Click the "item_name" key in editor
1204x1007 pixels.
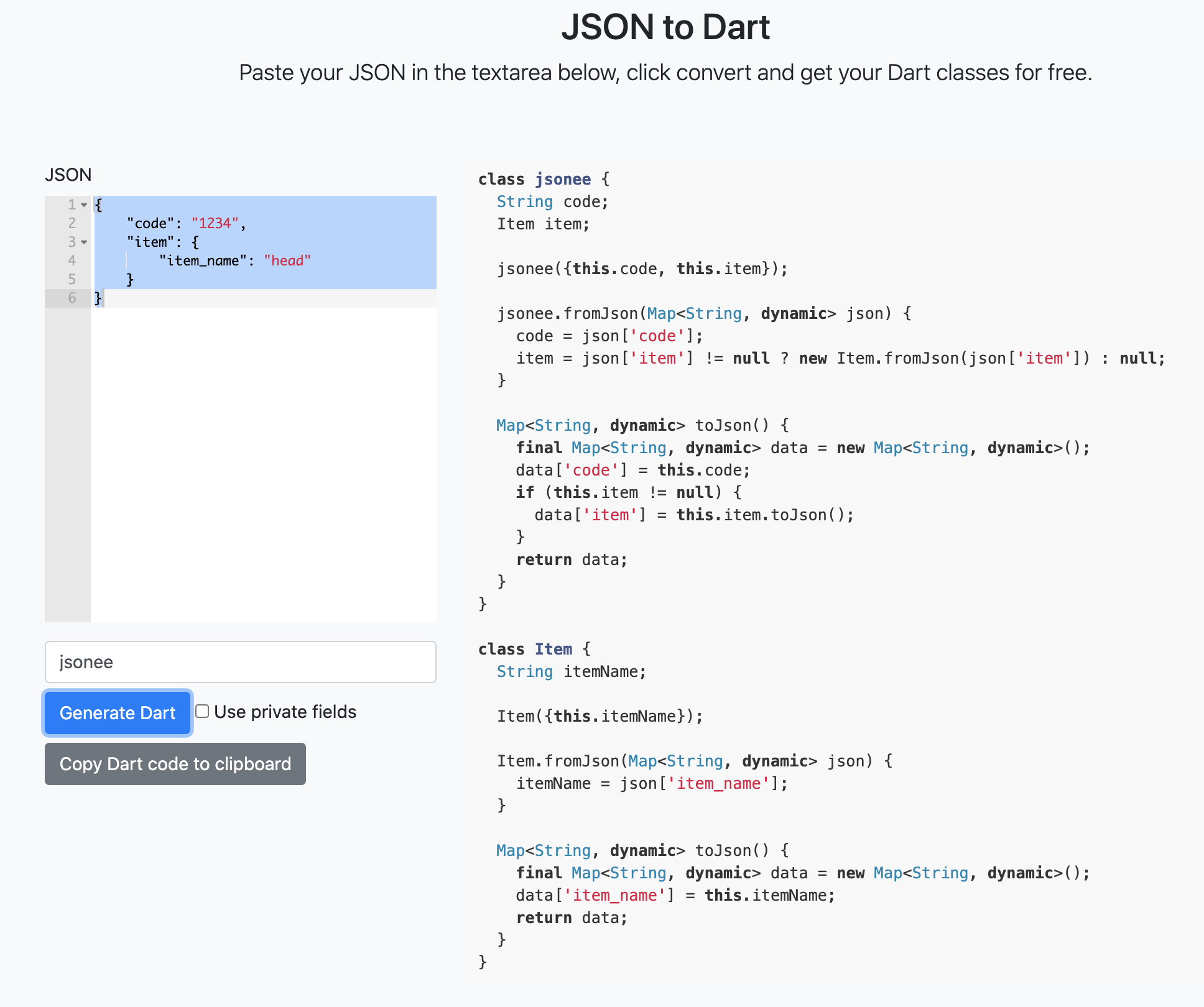(203, 260)
